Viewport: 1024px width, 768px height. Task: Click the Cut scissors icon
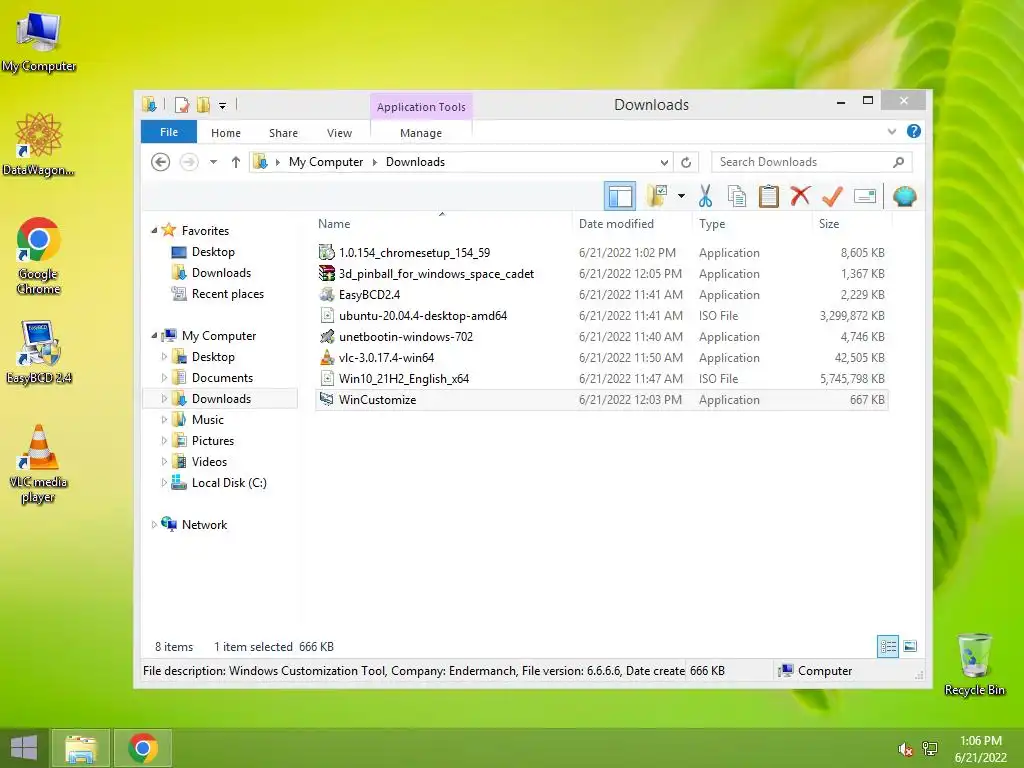[705, 196]
